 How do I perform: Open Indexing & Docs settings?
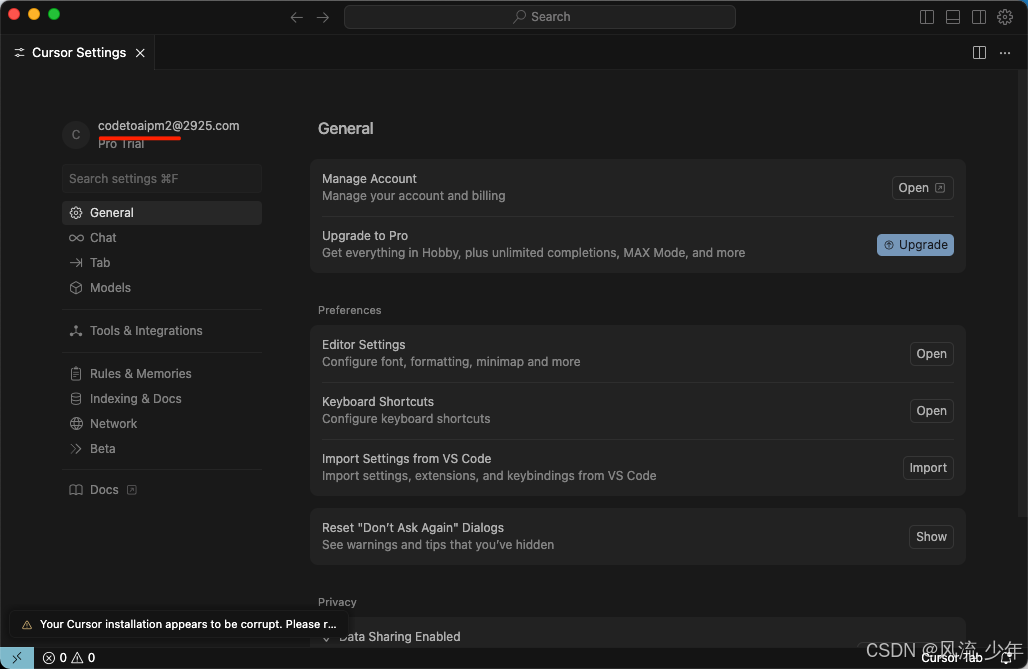point(162,398)
